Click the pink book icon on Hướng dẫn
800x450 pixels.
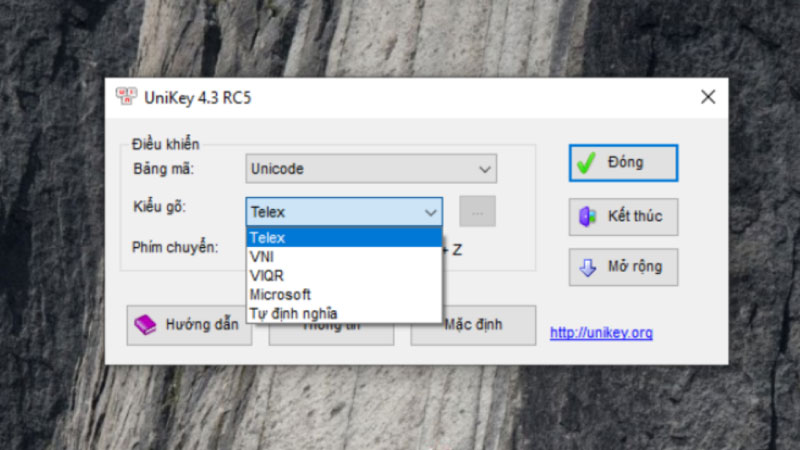[x=145, y=324]
